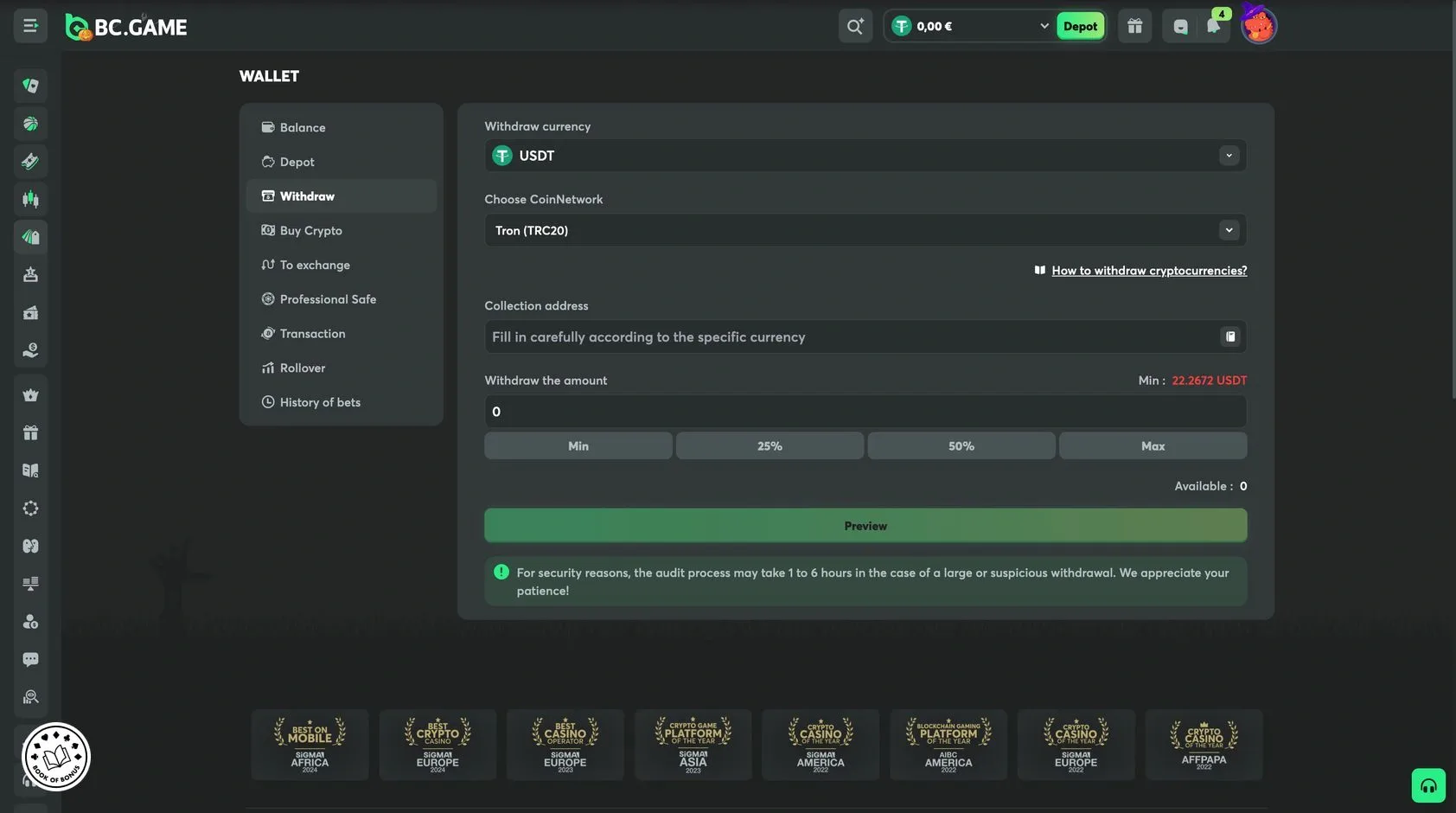Click the green Preview button

pyautogui.click(x=865, y=526)
